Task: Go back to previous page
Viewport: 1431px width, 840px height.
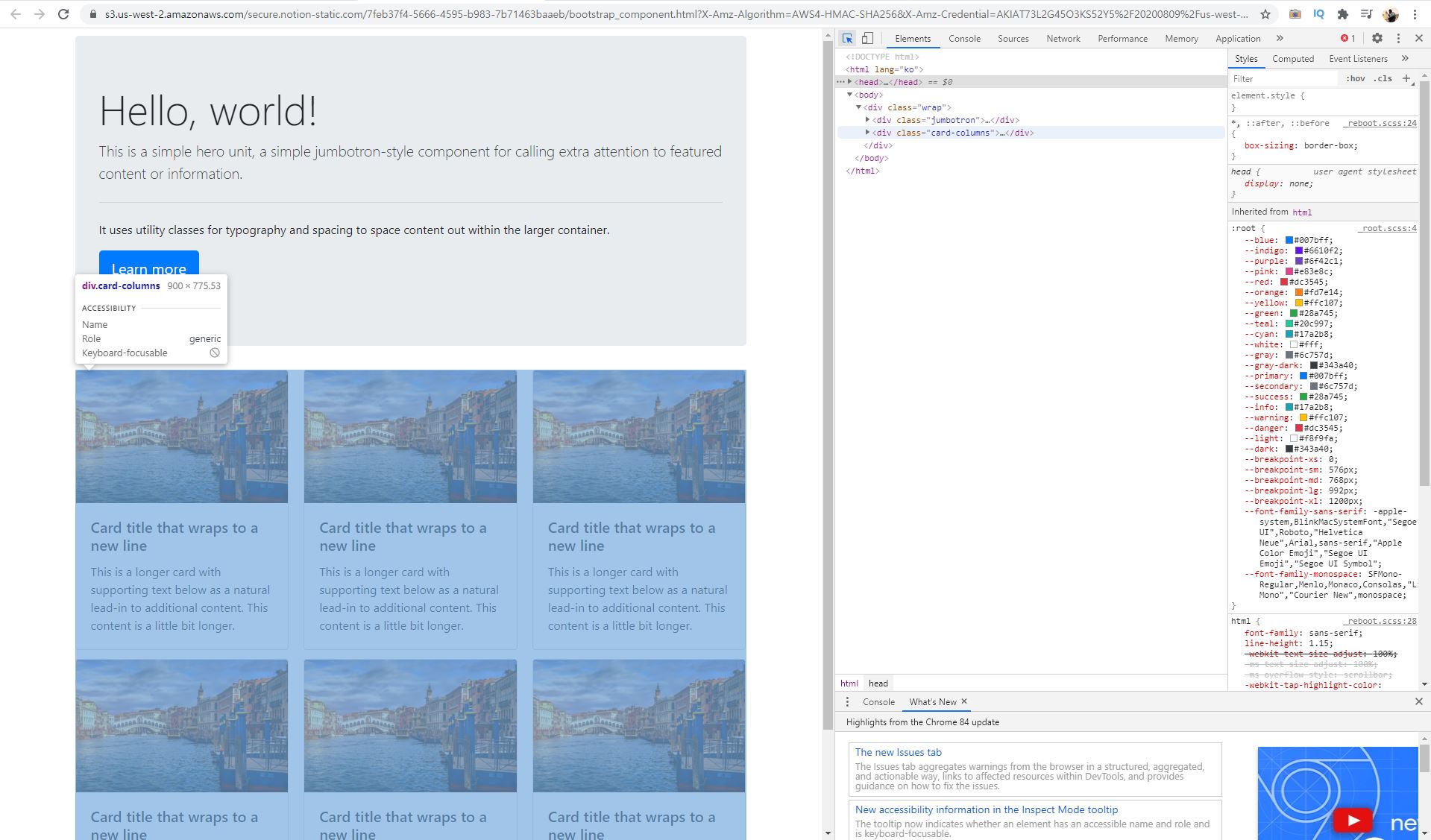Action: coord(16,14)
